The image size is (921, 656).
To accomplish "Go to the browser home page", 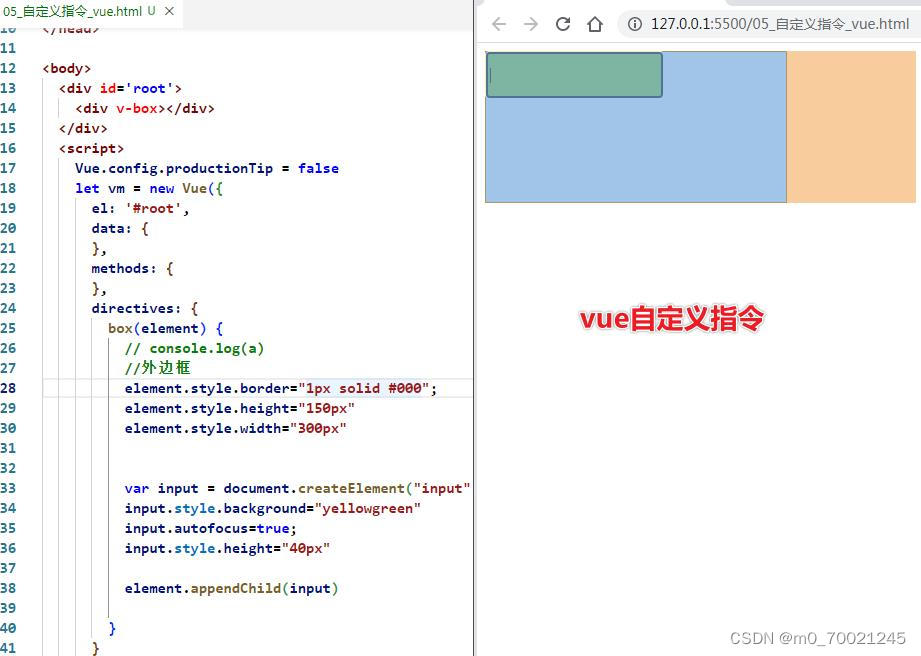I will tap(595, 24).
